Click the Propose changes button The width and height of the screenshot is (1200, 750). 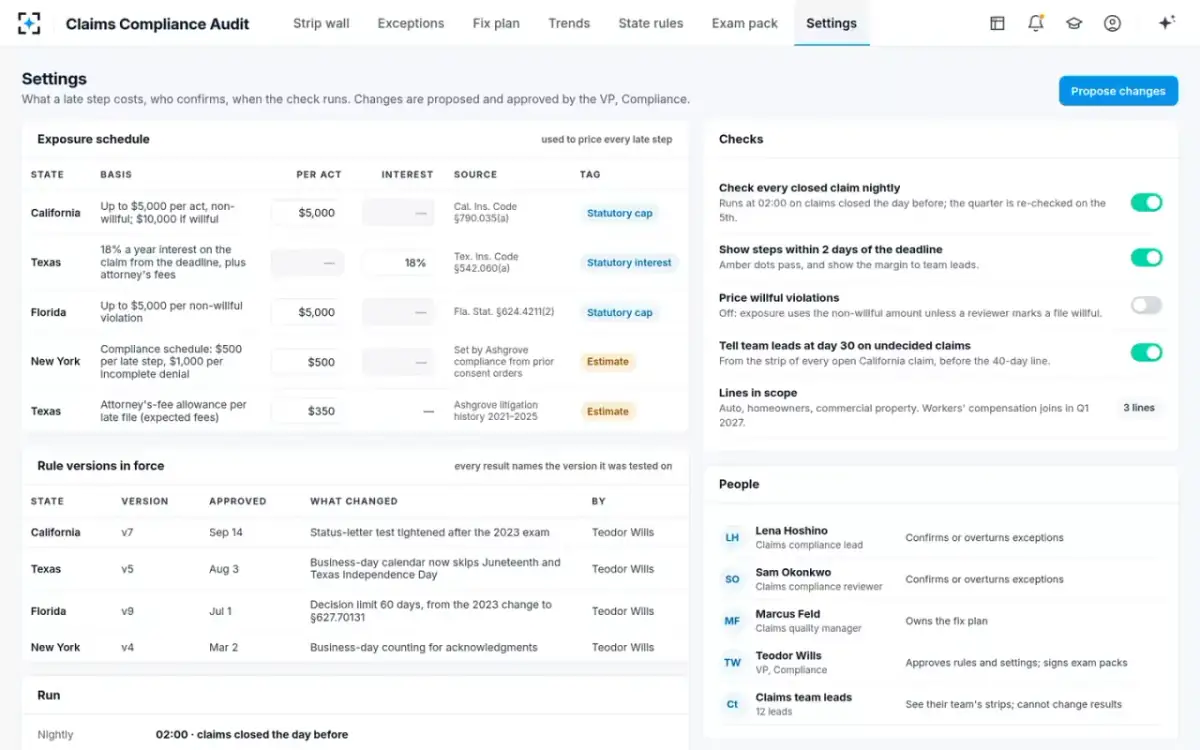[1118, 91]
